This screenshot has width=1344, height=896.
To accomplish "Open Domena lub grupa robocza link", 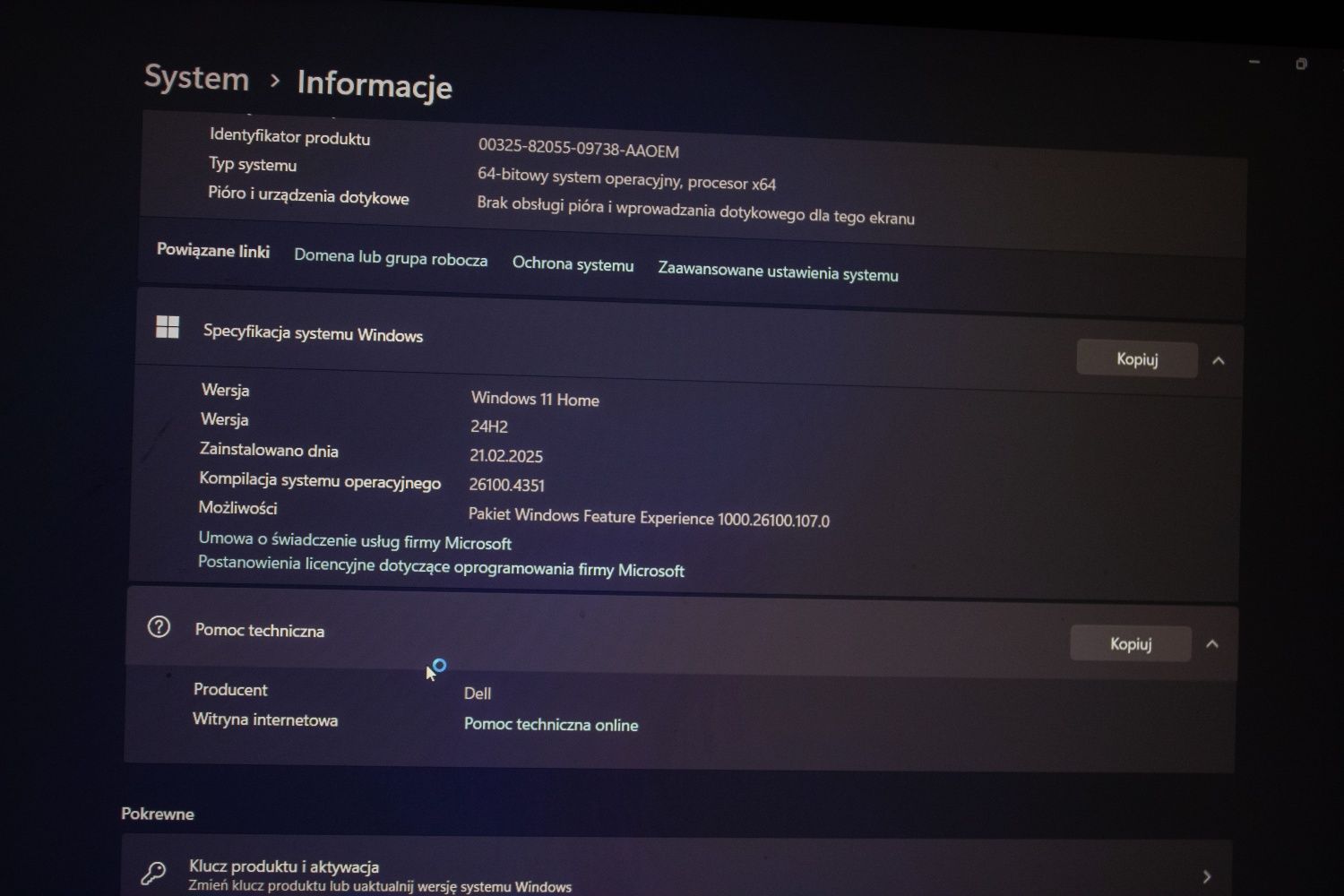I will [391, 258].
